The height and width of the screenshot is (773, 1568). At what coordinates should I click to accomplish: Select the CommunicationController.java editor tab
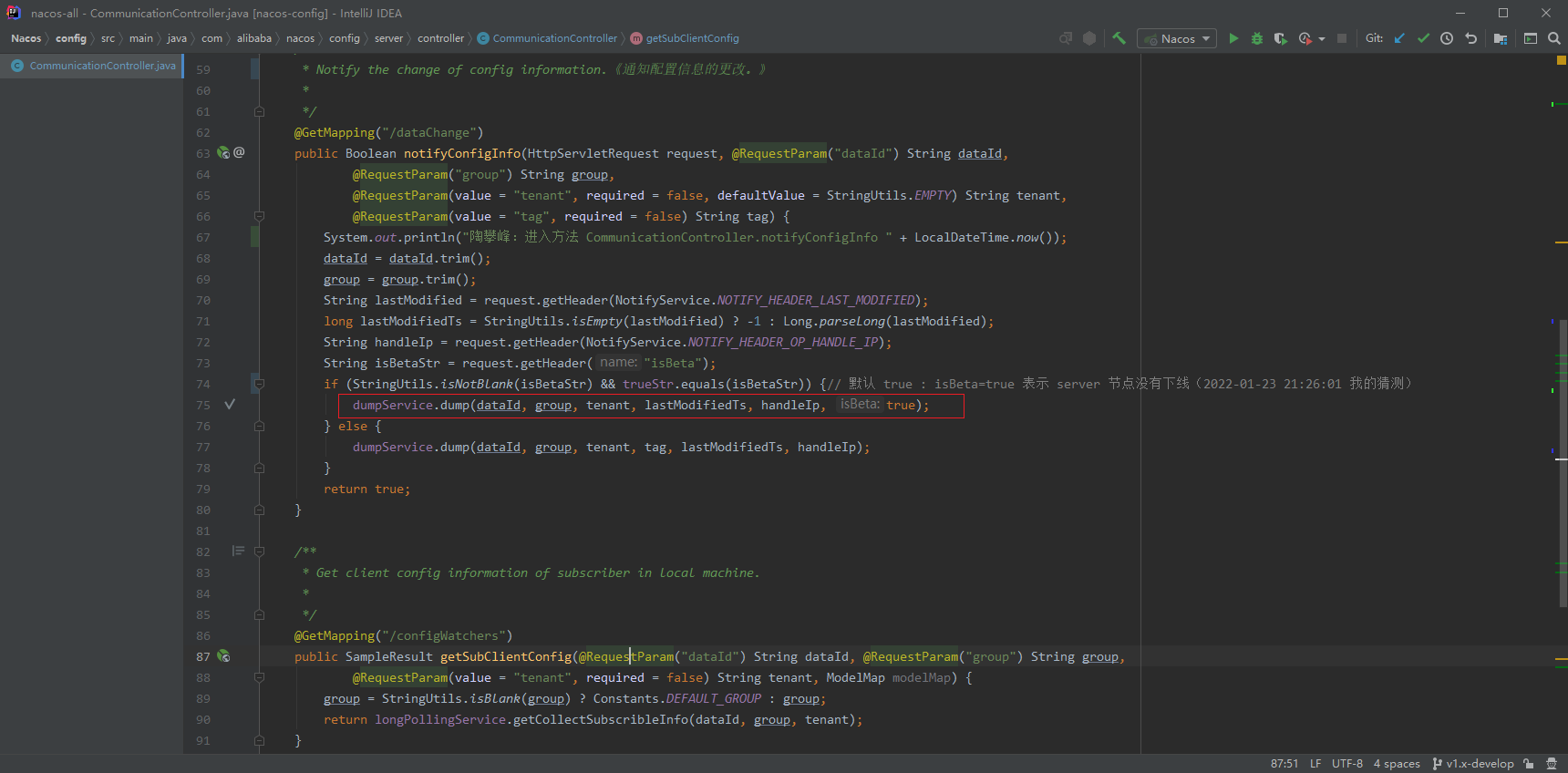pyautogui.click(x=92, y=66)
